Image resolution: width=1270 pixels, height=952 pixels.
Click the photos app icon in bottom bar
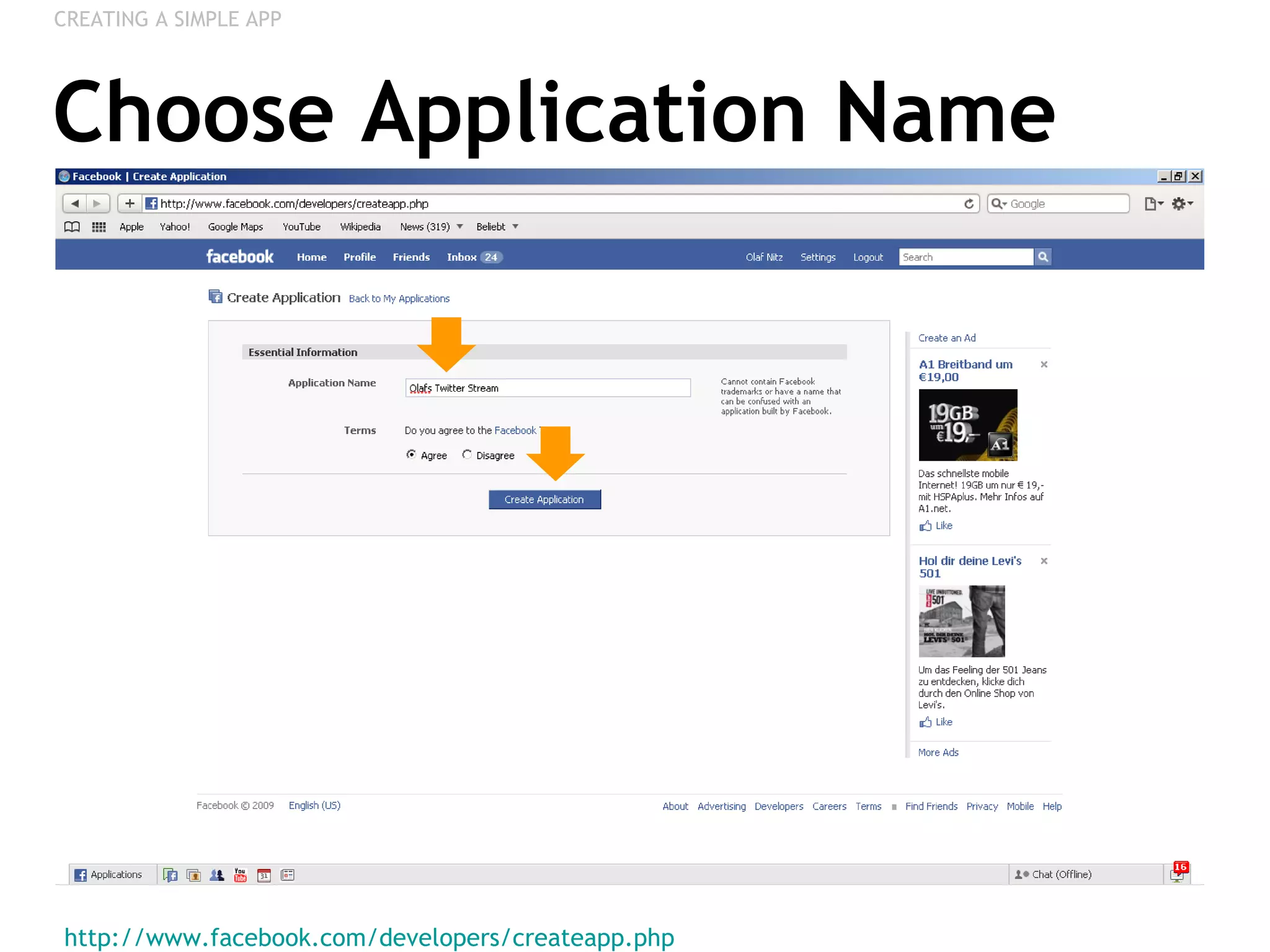(193, 875)
